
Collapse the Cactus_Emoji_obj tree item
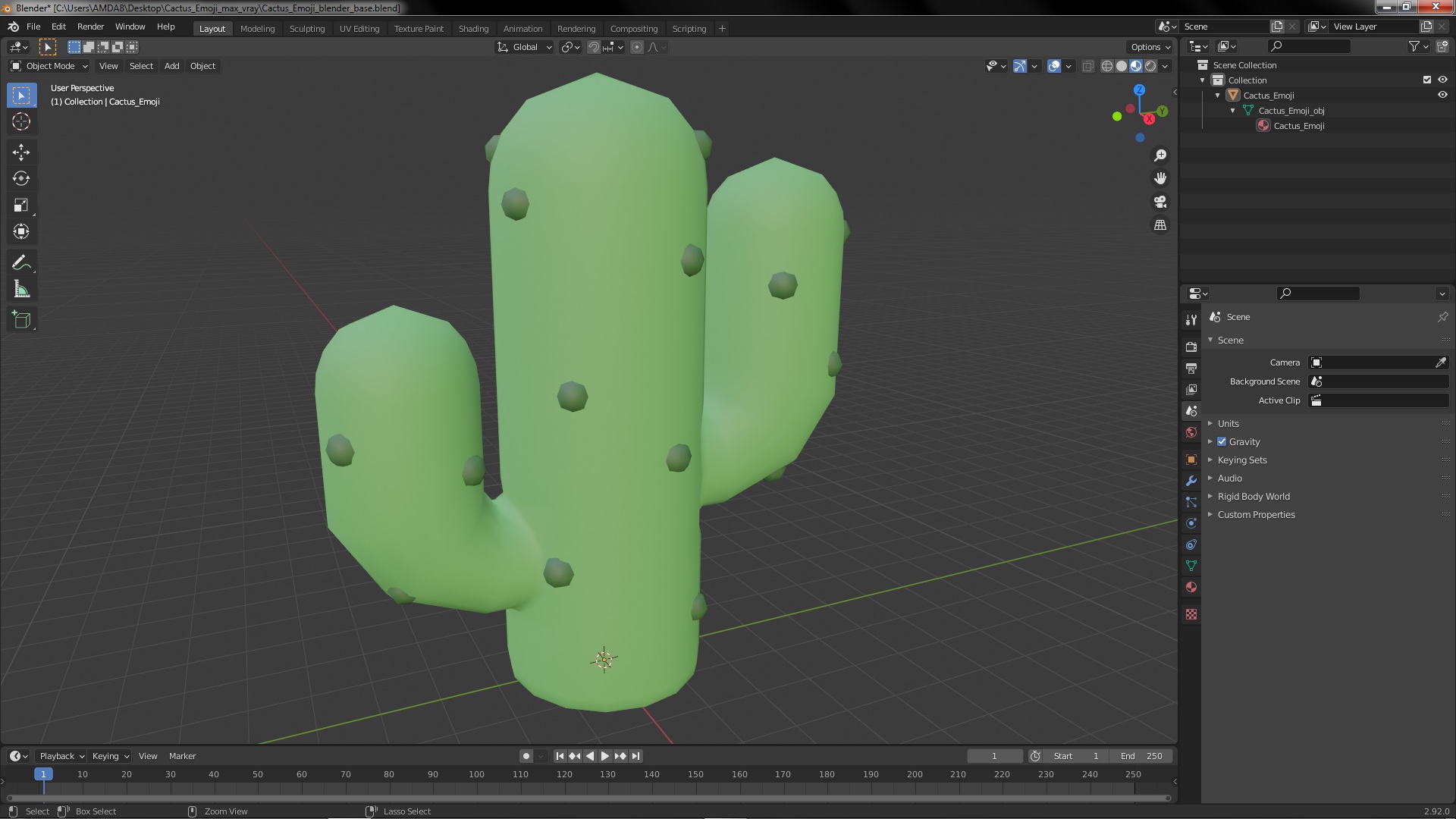click(x=1233, y=110)
